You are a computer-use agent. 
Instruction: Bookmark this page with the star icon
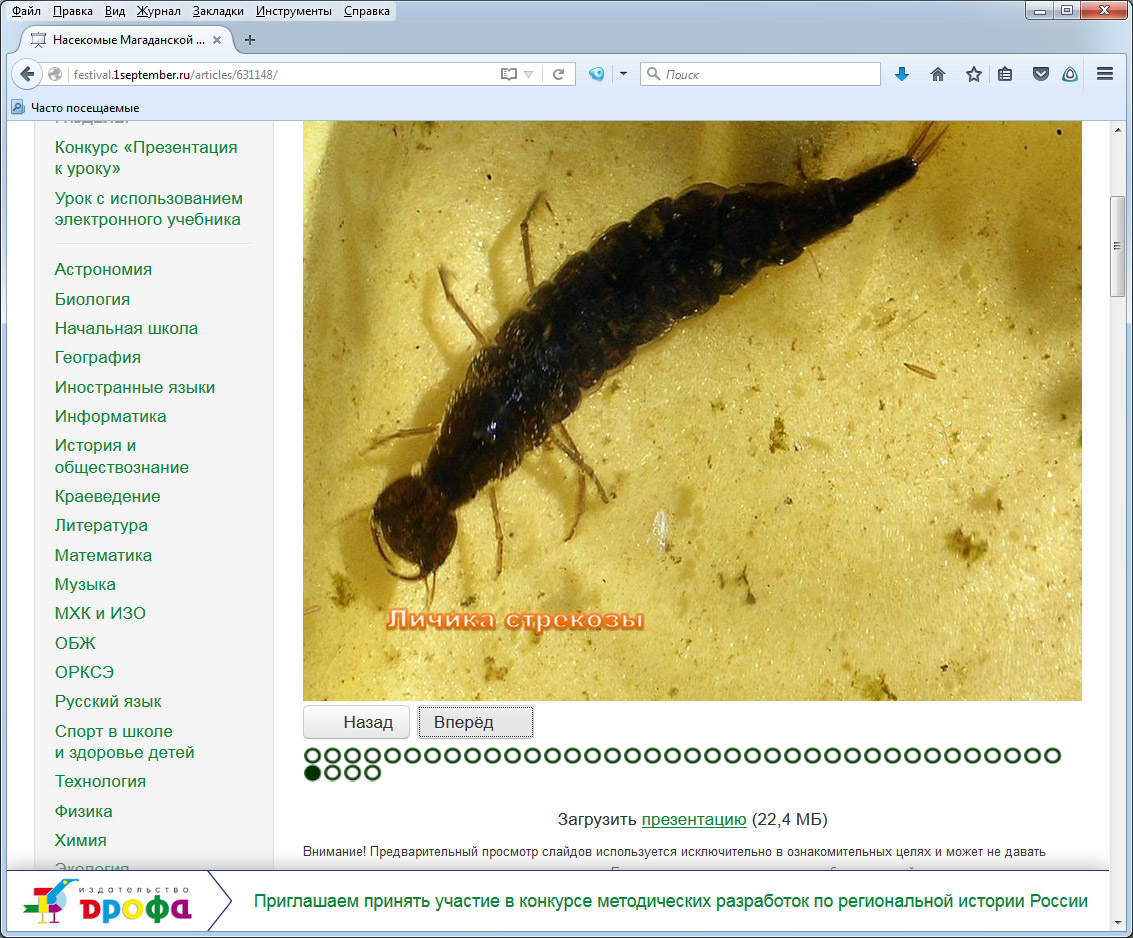pyautogui.click(x=973, y=74)
